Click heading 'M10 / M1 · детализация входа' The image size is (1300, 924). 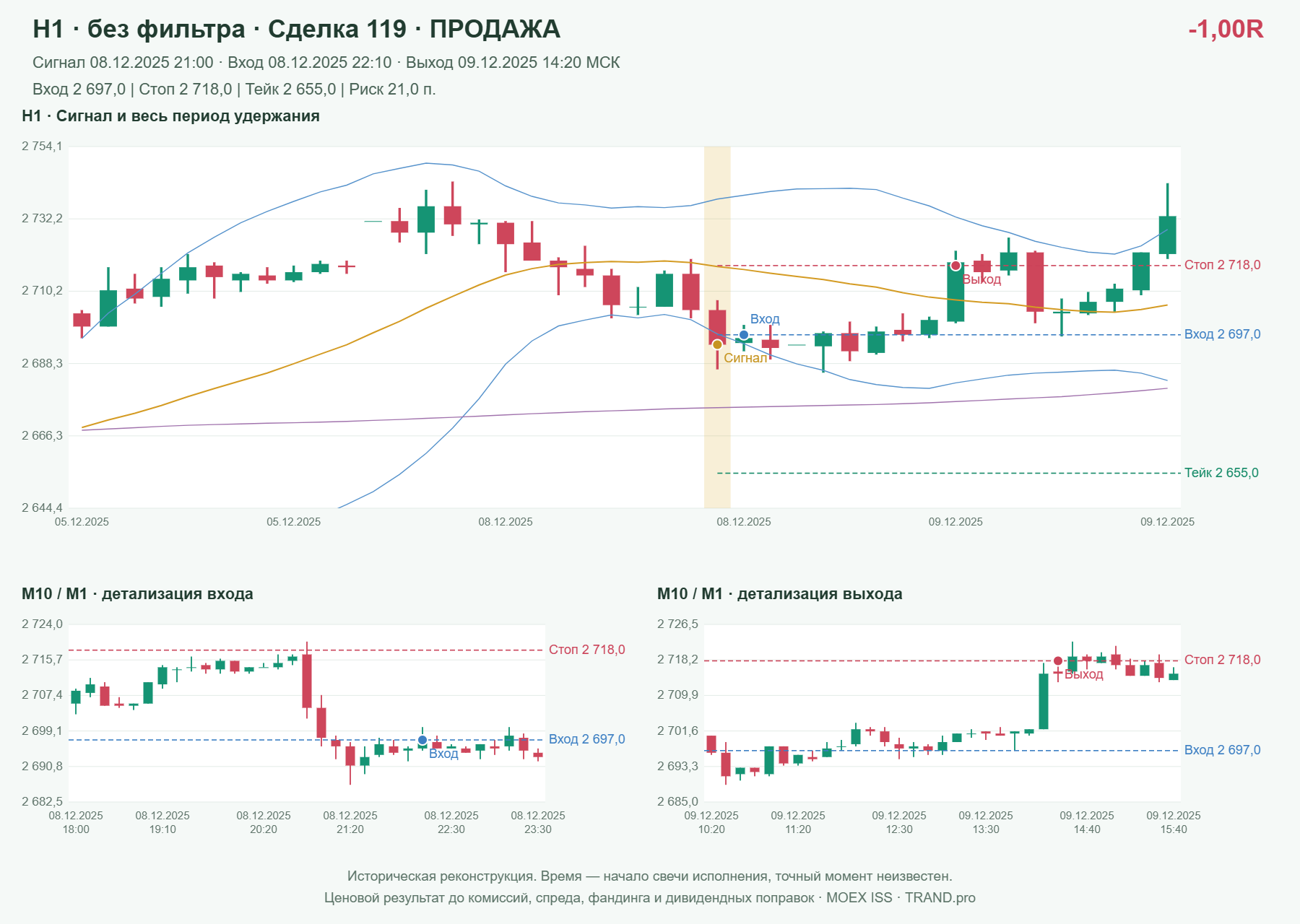pyautogui.click(x=137, y=594)
